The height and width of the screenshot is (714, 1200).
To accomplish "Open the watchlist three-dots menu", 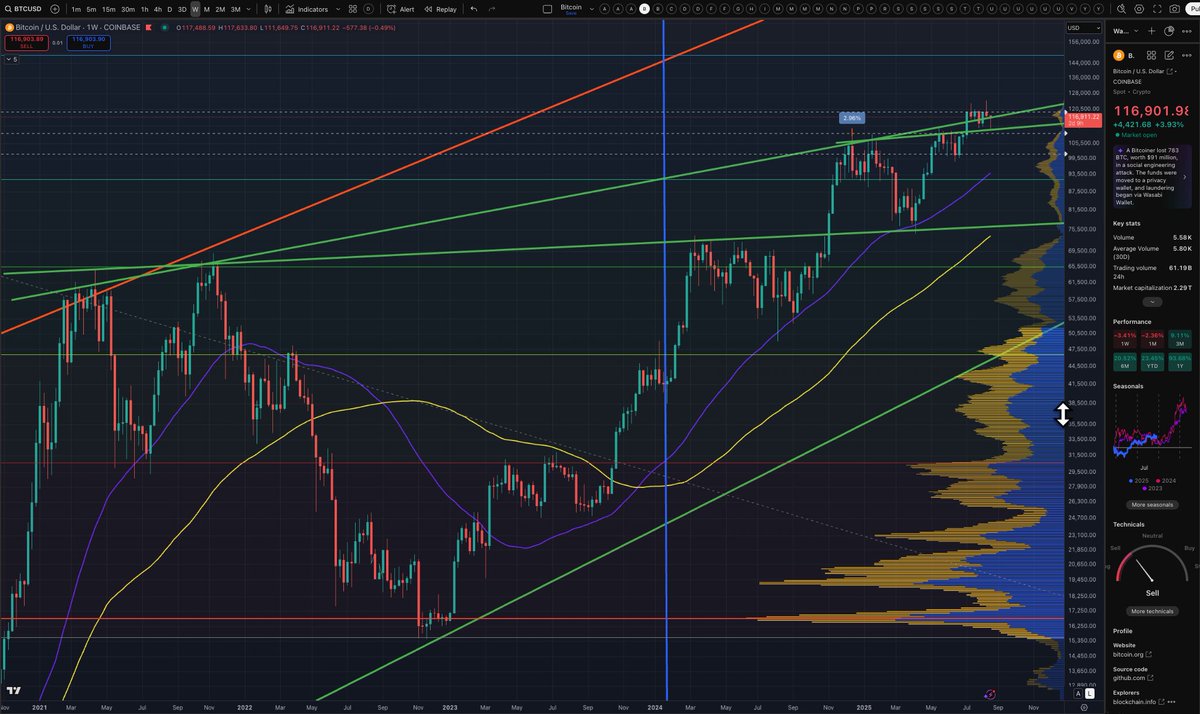I will 1187,31.
